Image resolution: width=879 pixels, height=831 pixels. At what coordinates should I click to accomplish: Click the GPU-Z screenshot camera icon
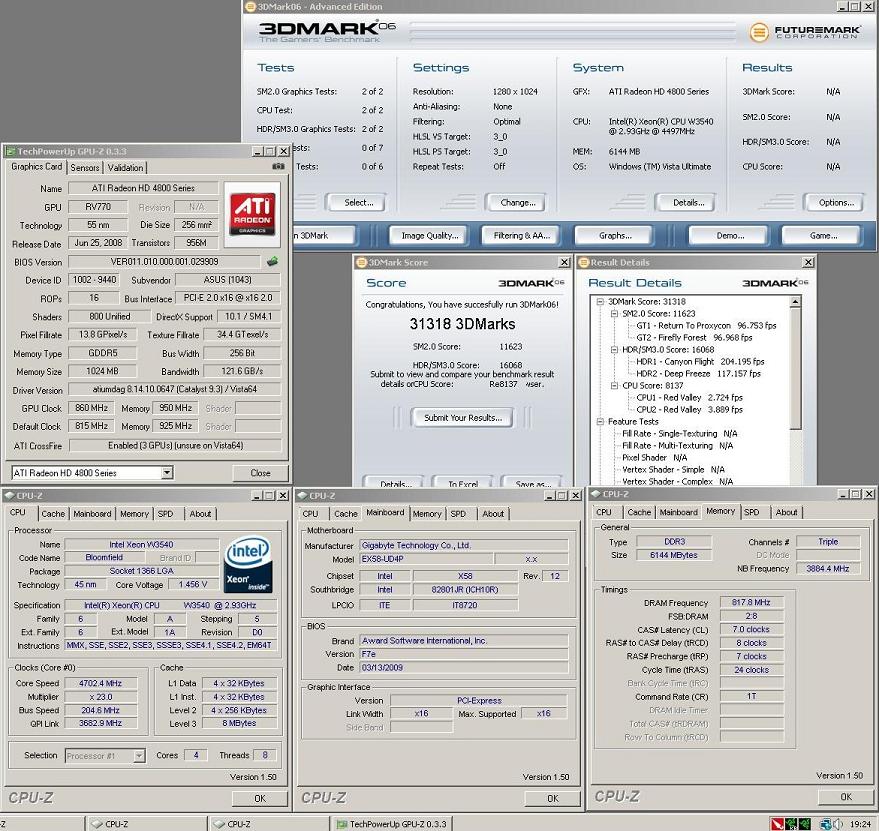coord(278,167)
